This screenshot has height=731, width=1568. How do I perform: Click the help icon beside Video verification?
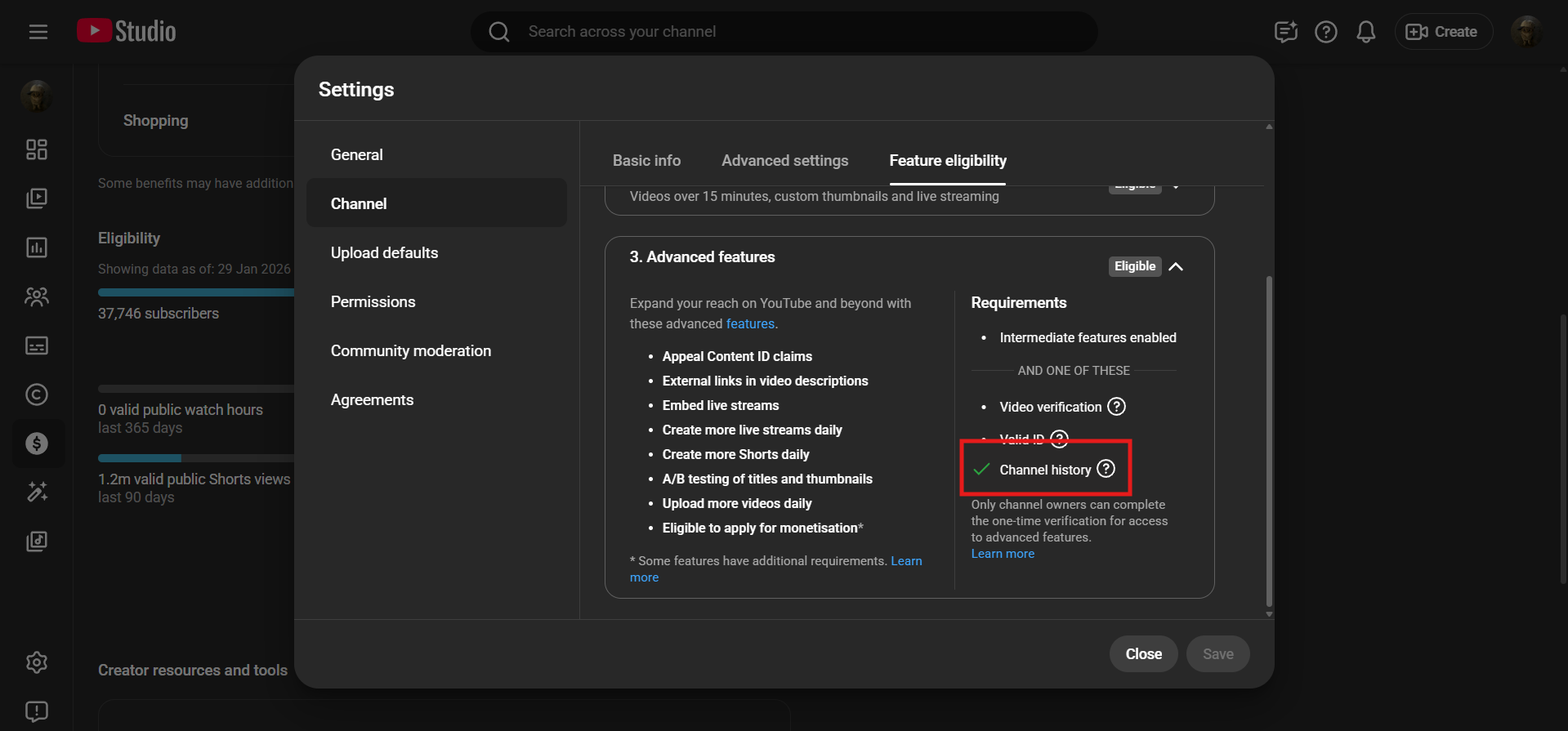click(1116, 407)
